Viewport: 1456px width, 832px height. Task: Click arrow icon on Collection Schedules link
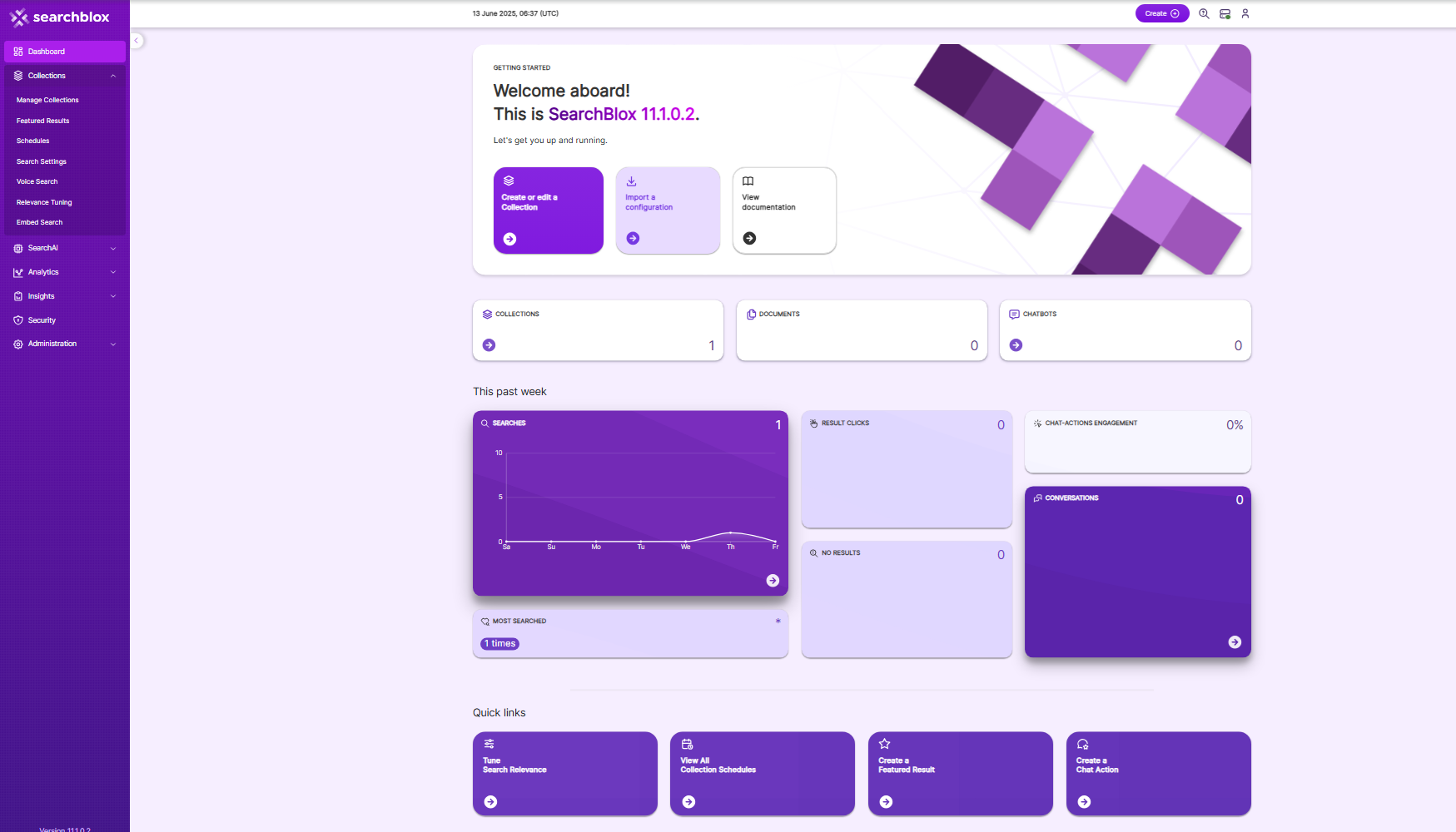click(688, 802)
